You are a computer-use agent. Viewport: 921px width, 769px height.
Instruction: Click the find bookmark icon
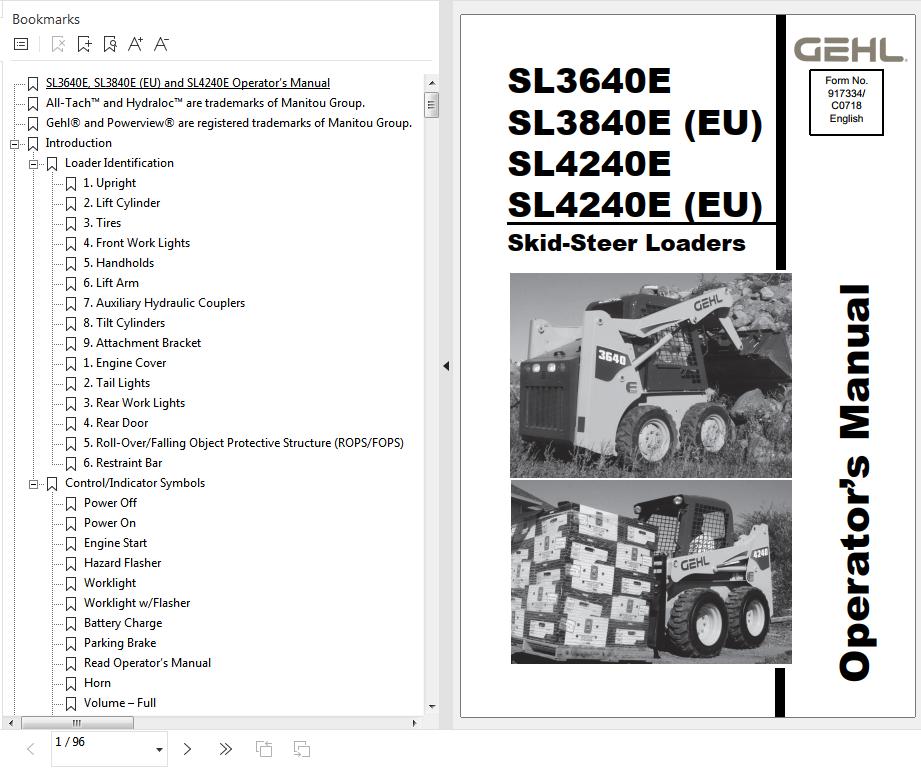coord(110,44)
